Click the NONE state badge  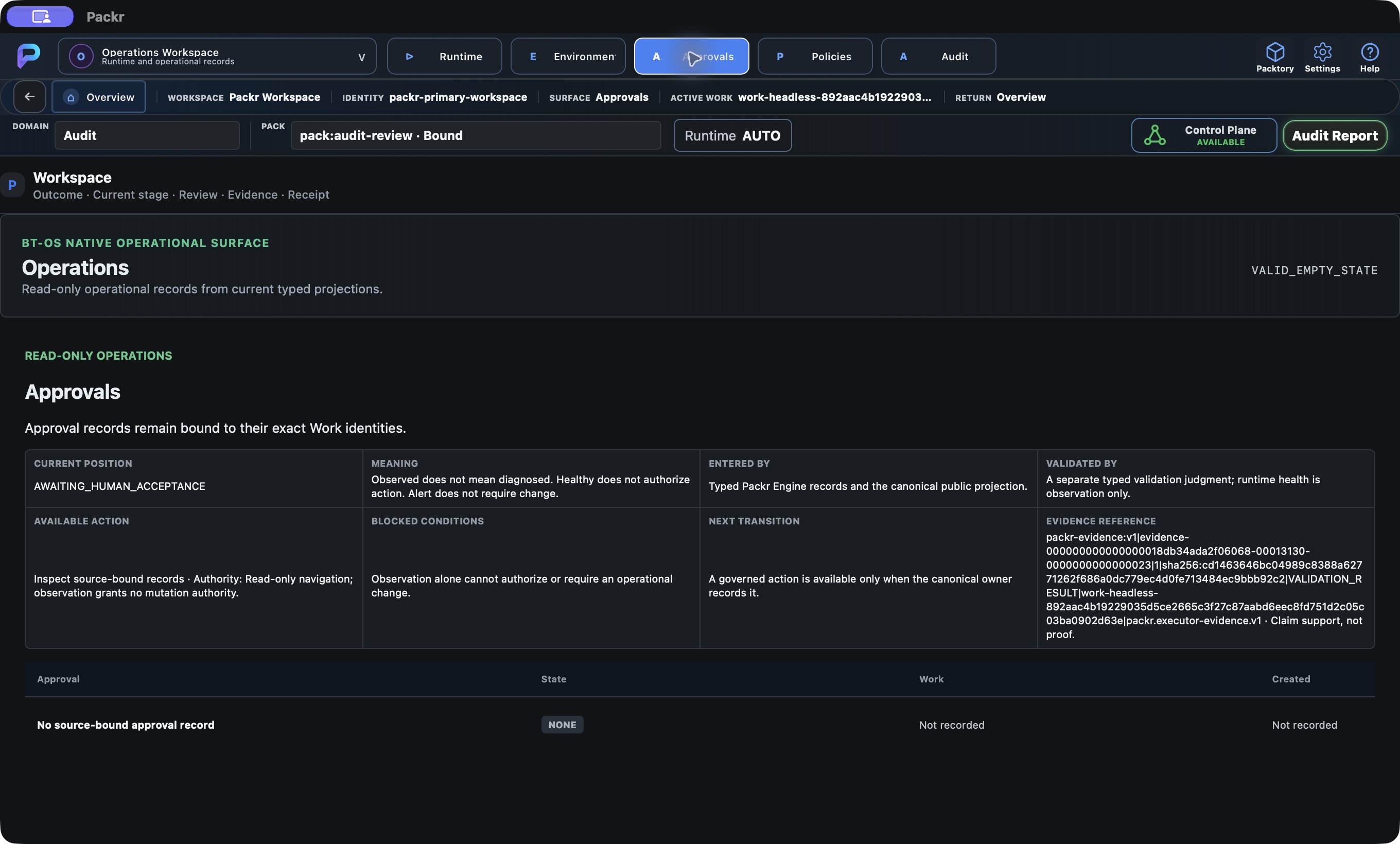click(562, 725)
